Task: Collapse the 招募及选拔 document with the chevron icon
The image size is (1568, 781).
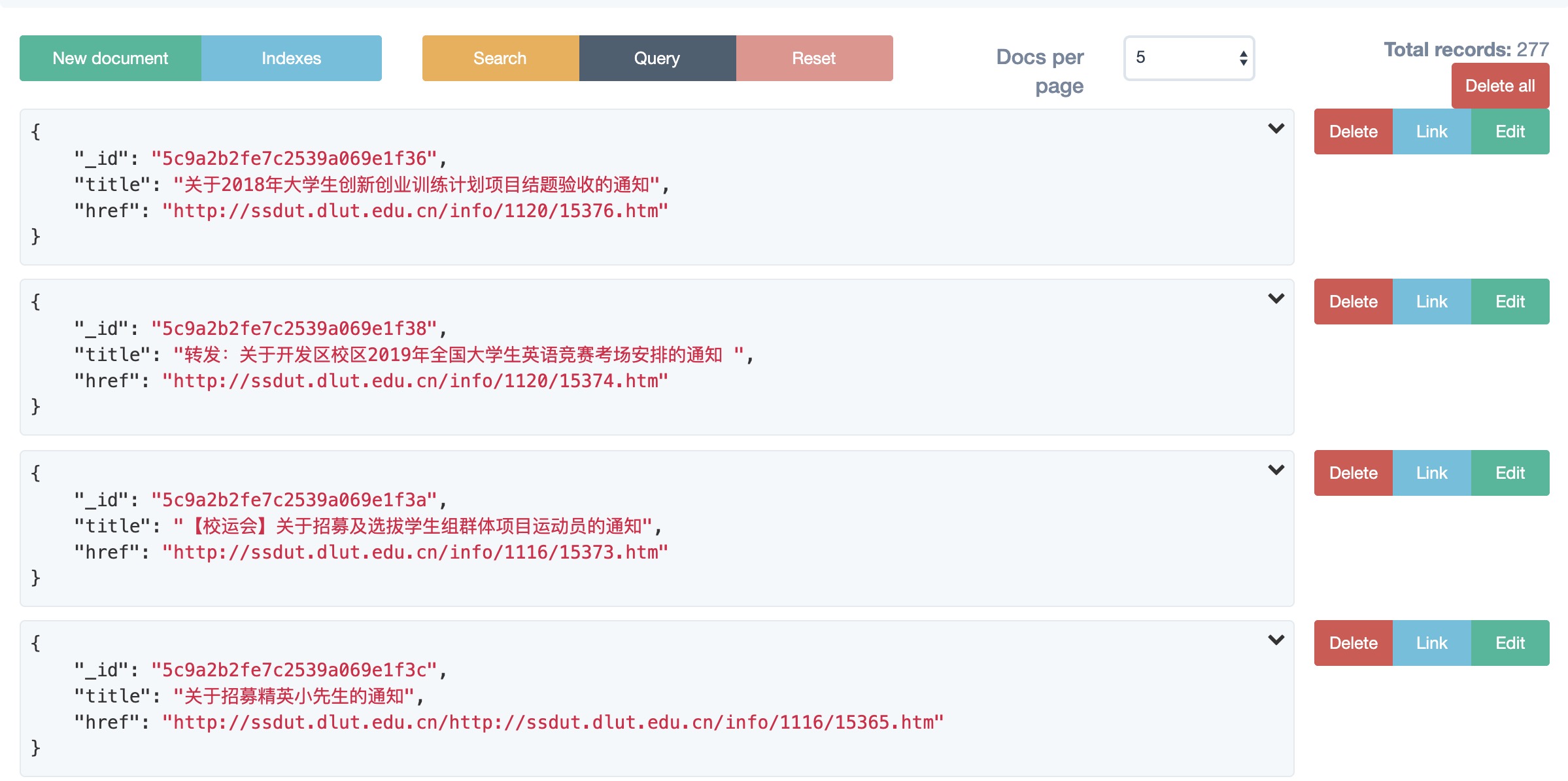Action: [1276, 470]
